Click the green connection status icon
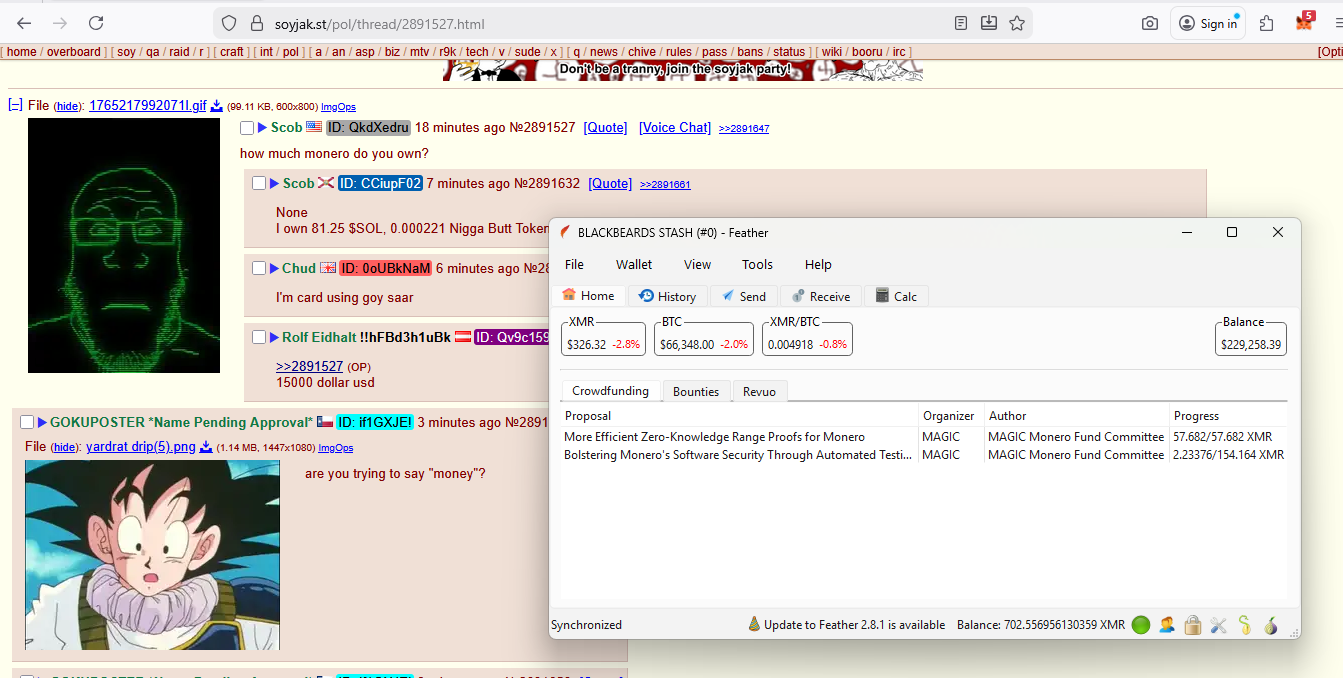The width and height of the screenshot is (1343, 678). click(x=1141, y=625)
